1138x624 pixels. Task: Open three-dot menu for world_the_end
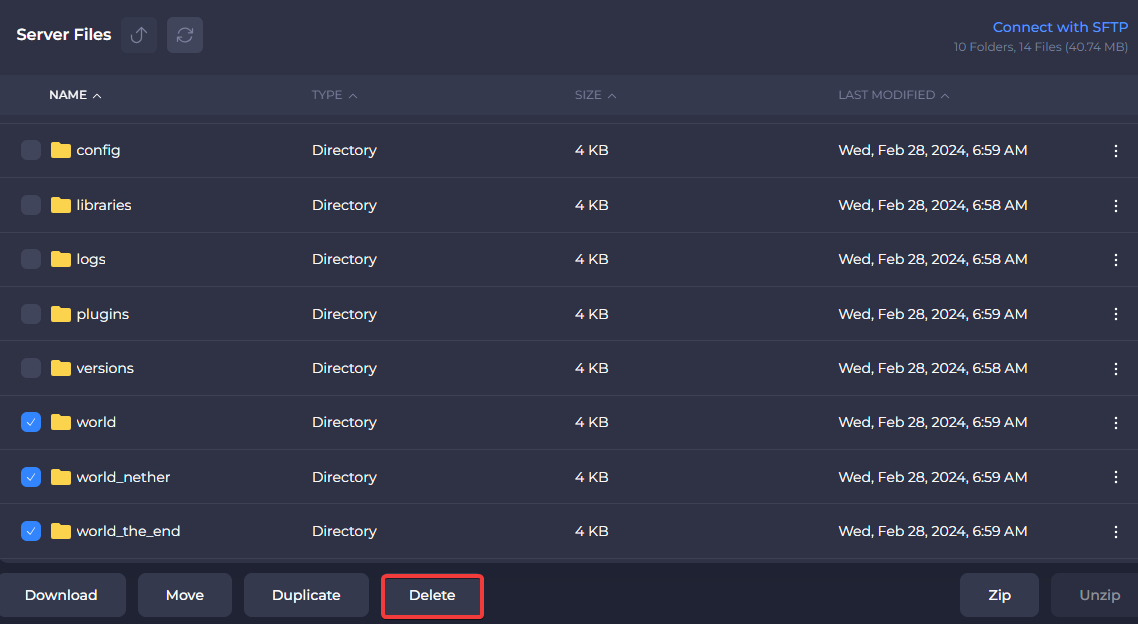coord(1116,532)
